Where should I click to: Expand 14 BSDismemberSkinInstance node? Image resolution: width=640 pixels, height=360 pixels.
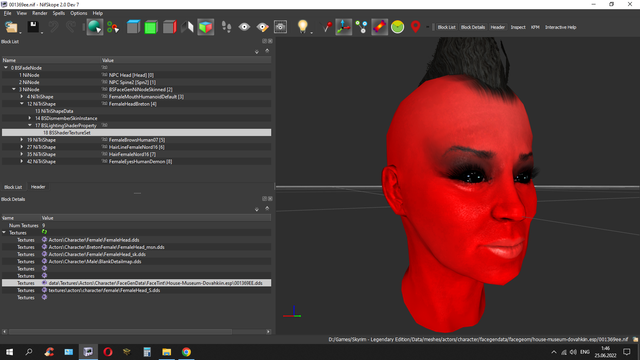click(30, 118)
